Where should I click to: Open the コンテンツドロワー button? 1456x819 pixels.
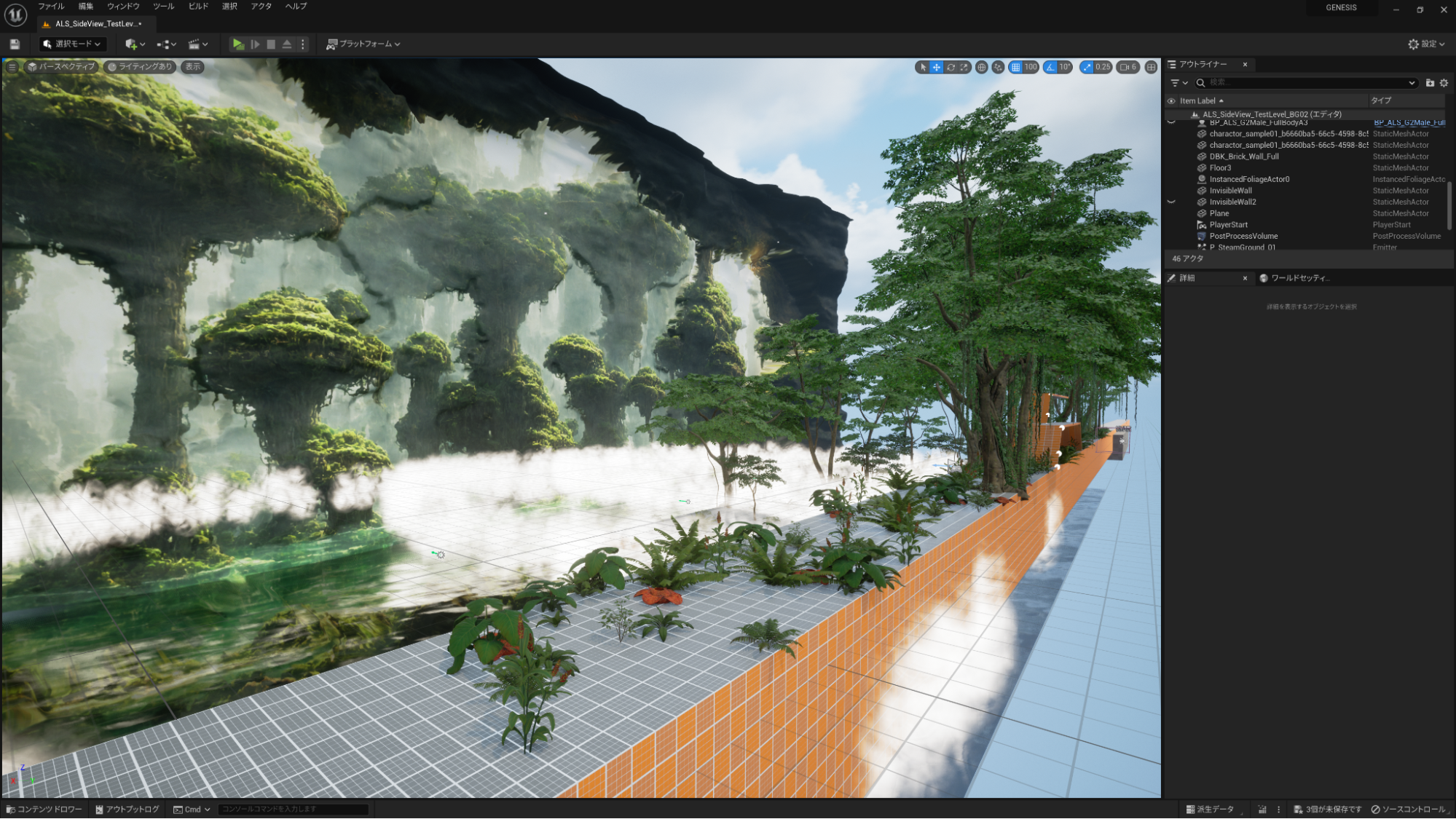(44, 810)
